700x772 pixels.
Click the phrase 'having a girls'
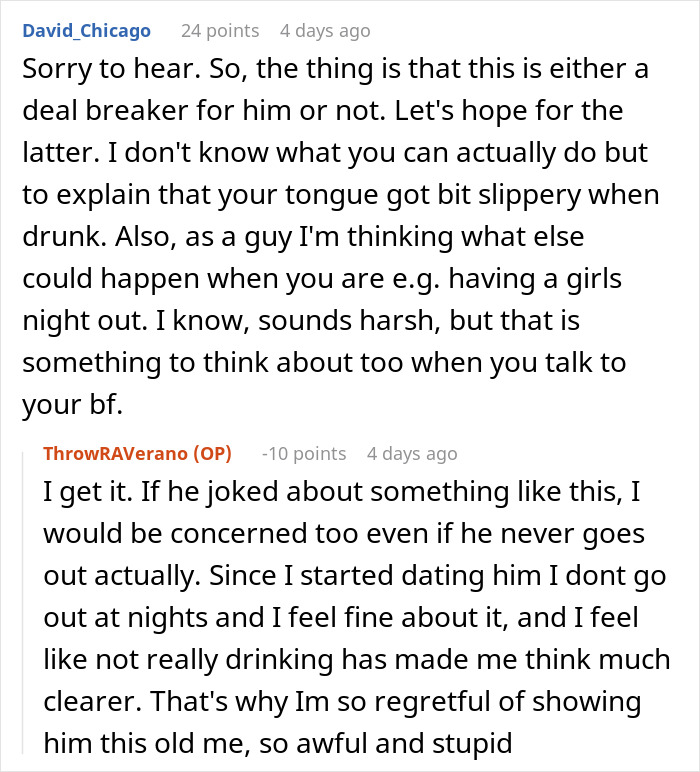pyautogui.click(x=535, y=279)
